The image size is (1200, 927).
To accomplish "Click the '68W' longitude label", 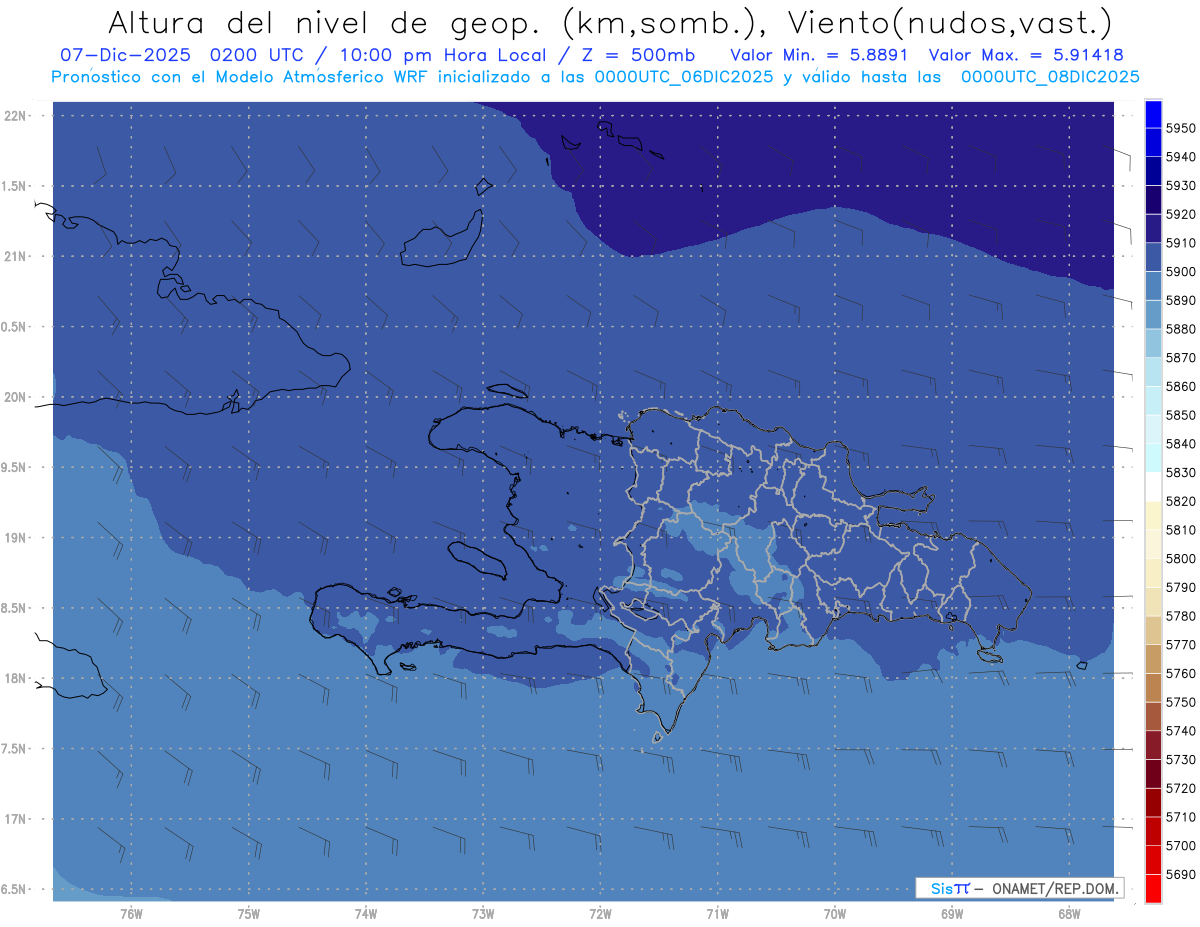I will (x=1069, y=914).
